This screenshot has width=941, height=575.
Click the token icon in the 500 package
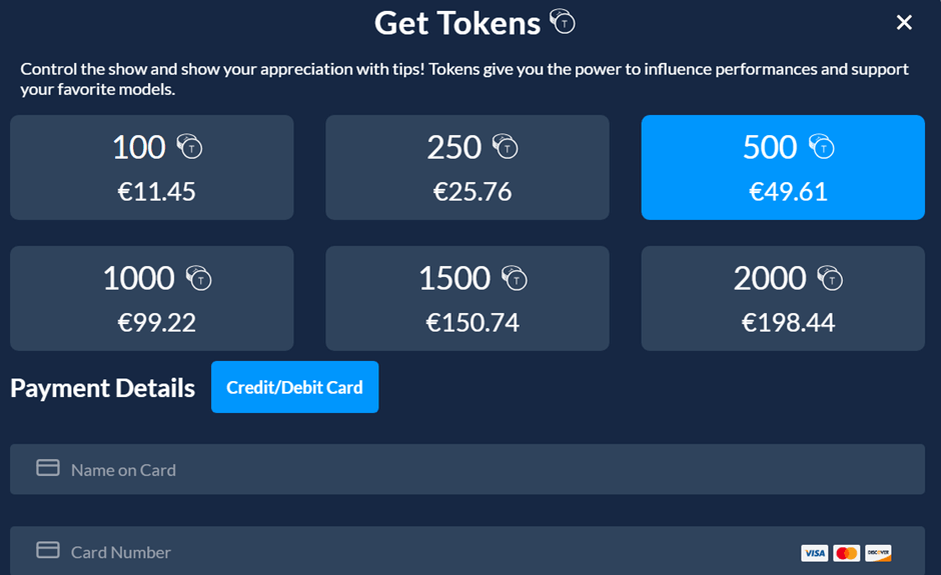coord(821,148)
